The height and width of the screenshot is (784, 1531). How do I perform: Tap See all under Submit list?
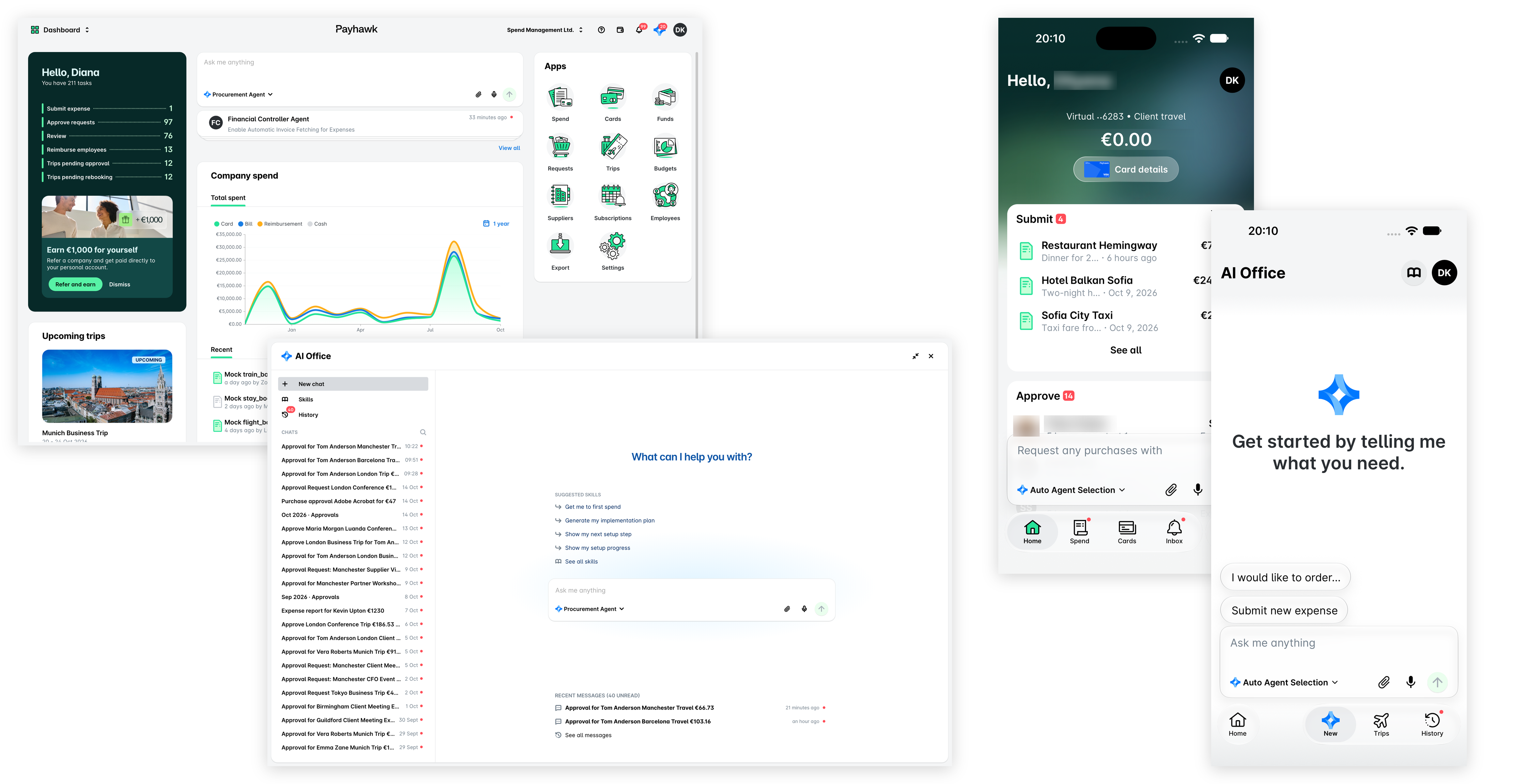click(1126, 350)
